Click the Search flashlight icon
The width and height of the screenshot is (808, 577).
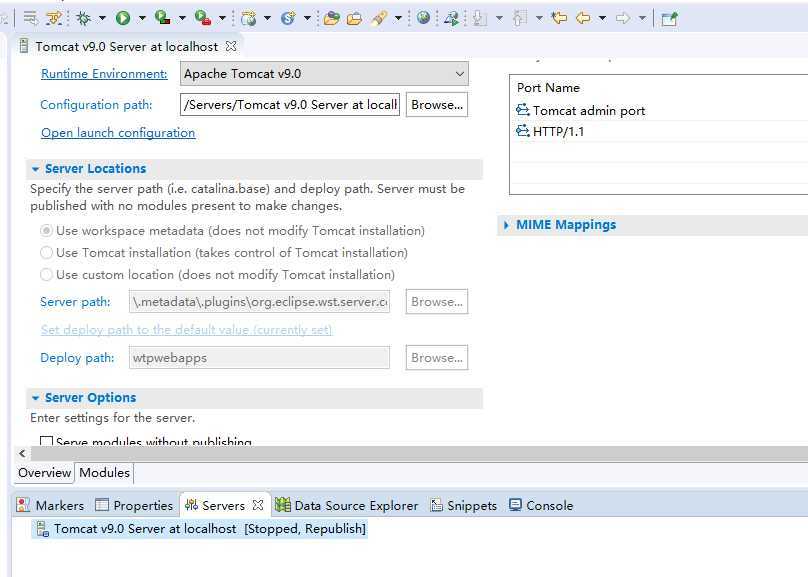tap(379, 19)
